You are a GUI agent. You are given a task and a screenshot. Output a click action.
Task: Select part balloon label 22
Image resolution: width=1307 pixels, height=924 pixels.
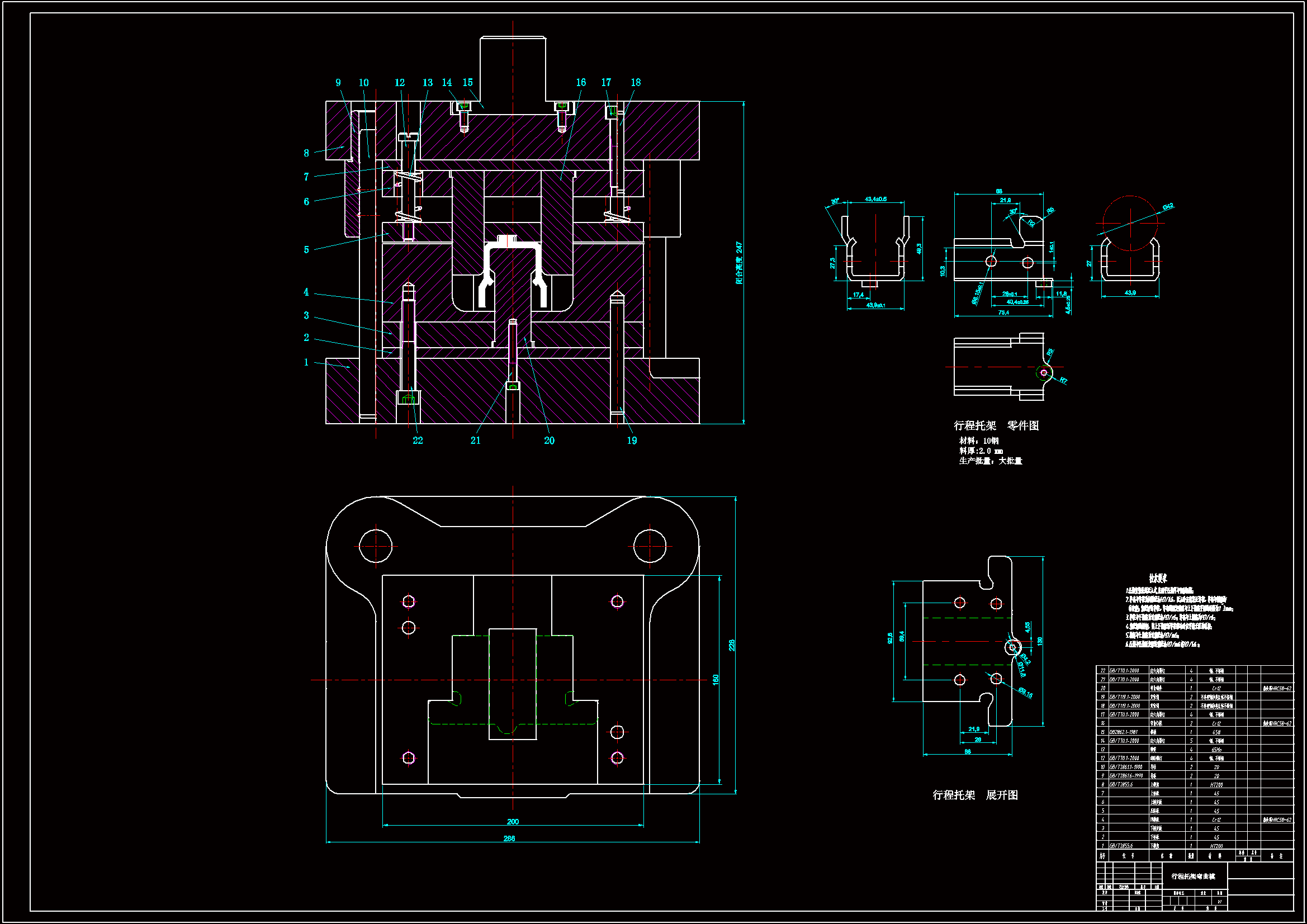(418, 440)
